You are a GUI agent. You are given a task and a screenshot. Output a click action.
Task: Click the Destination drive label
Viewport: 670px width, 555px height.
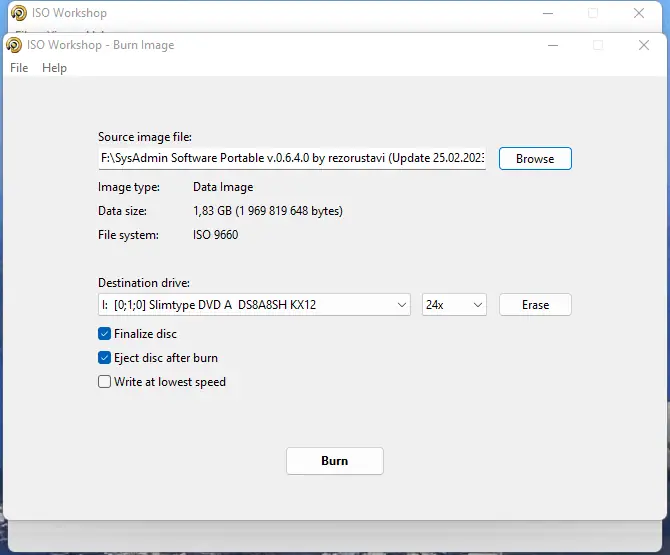[x=144, y=283]
